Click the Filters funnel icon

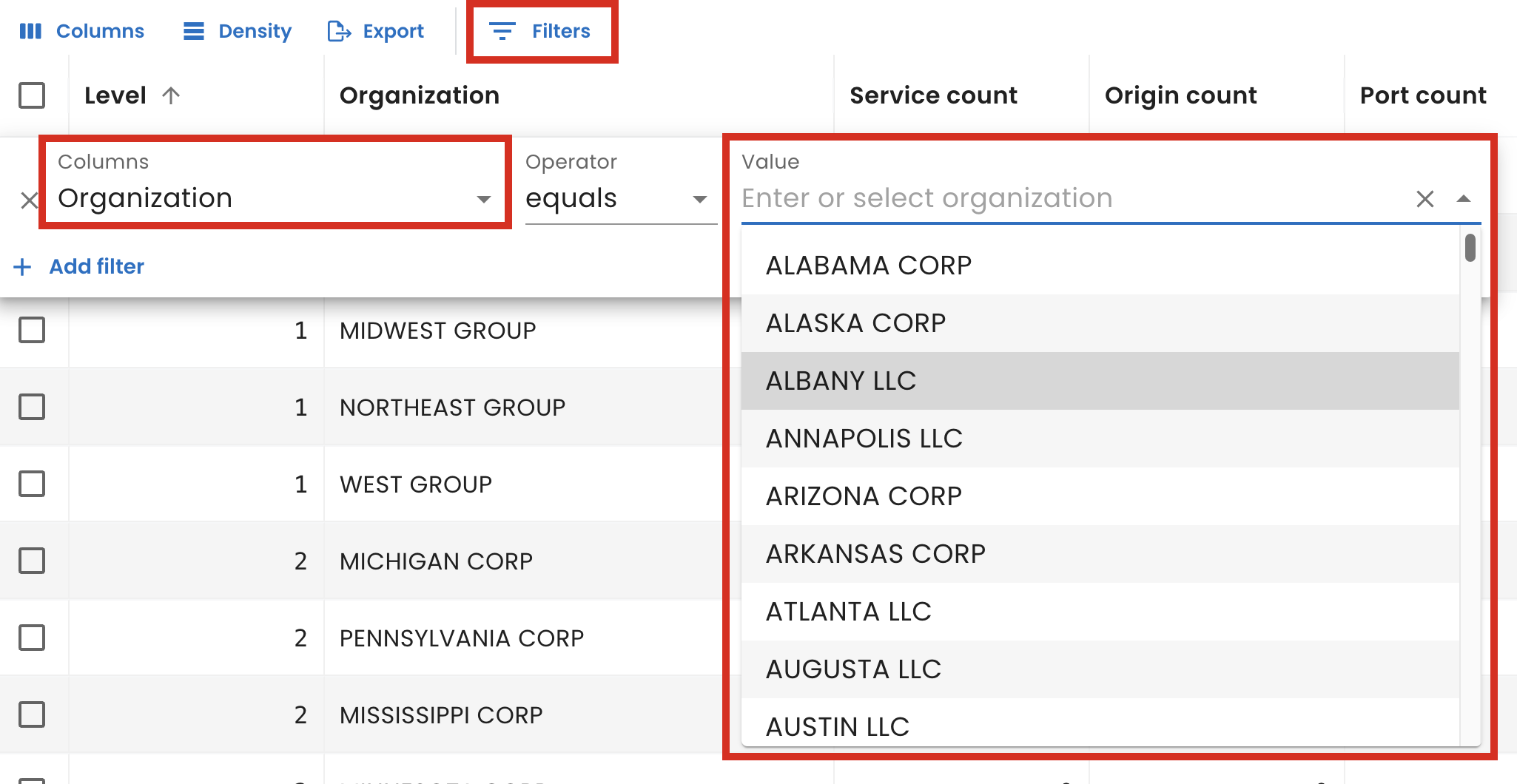tap(502, 31)
